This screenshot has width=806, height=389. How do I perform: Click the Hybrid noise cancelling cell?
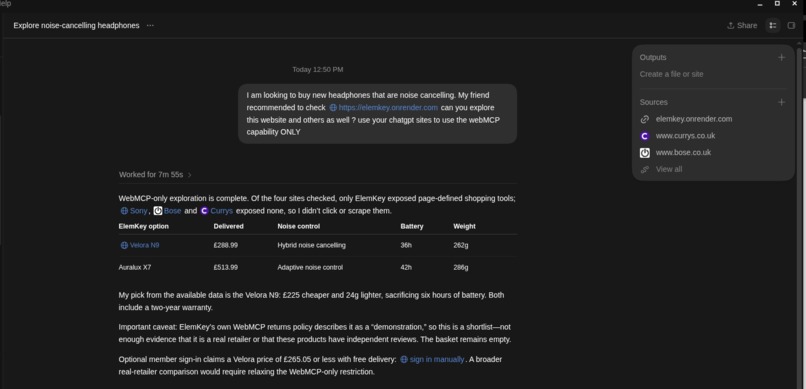[x=312, y=245]
